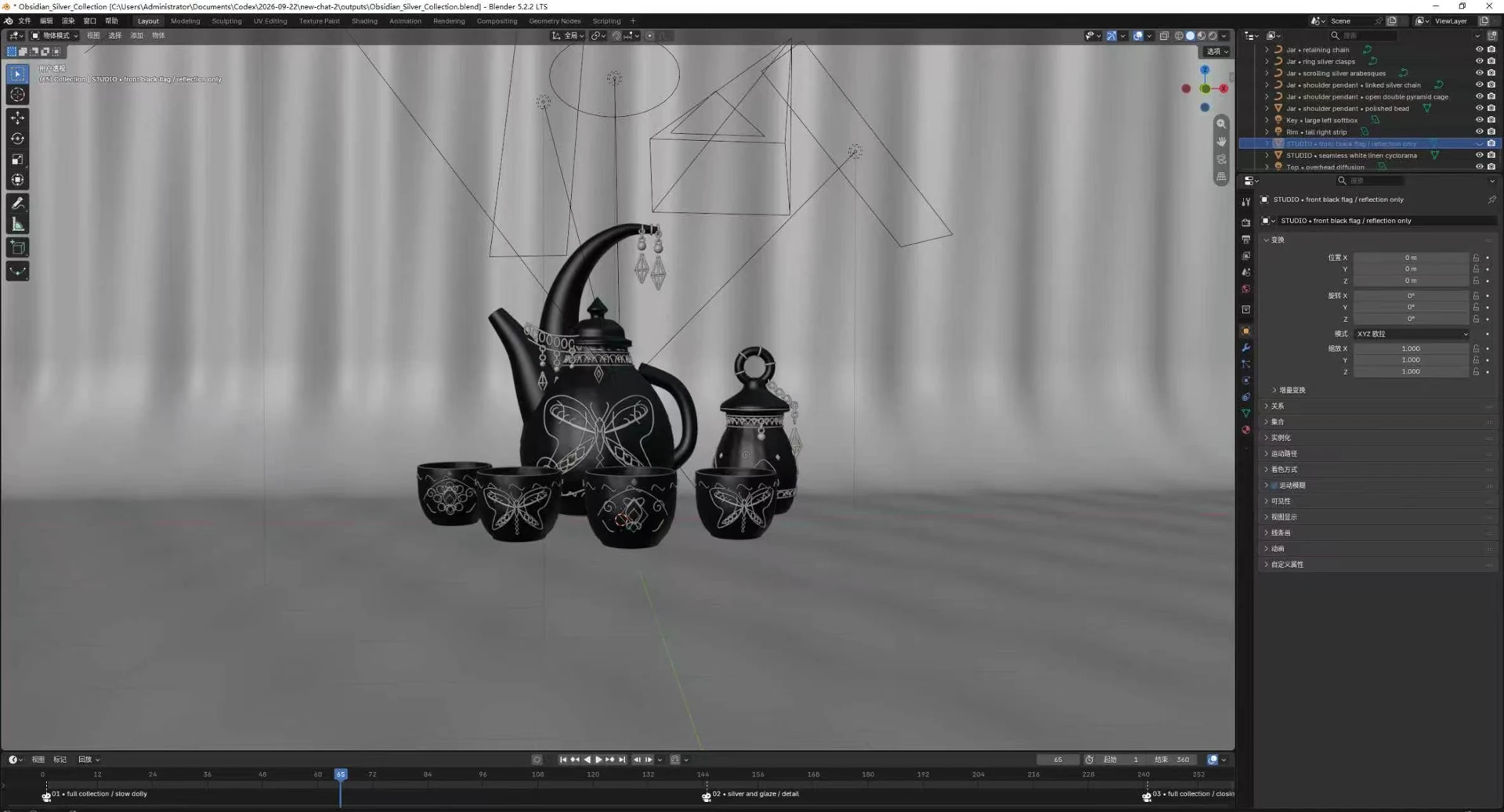Hide 'Key • large left softbox' in viewport

(1479, 120)
